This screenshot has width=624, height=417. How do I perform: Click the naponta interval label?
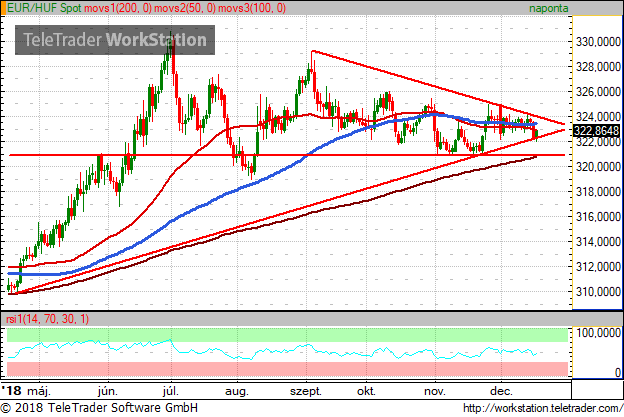[x=548, y=8]
